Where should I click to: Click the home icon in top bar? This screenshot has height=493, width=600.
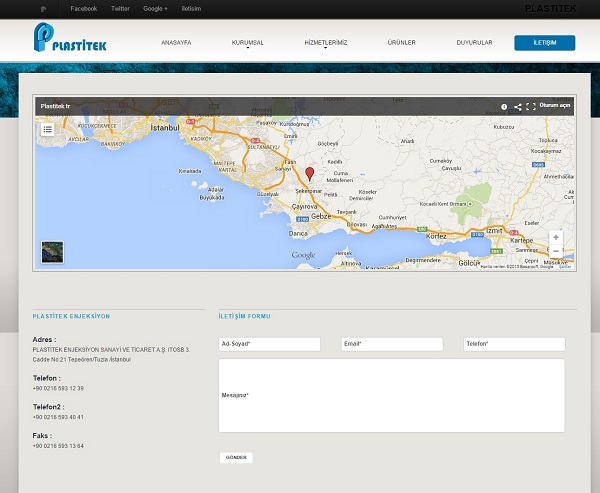44,9
